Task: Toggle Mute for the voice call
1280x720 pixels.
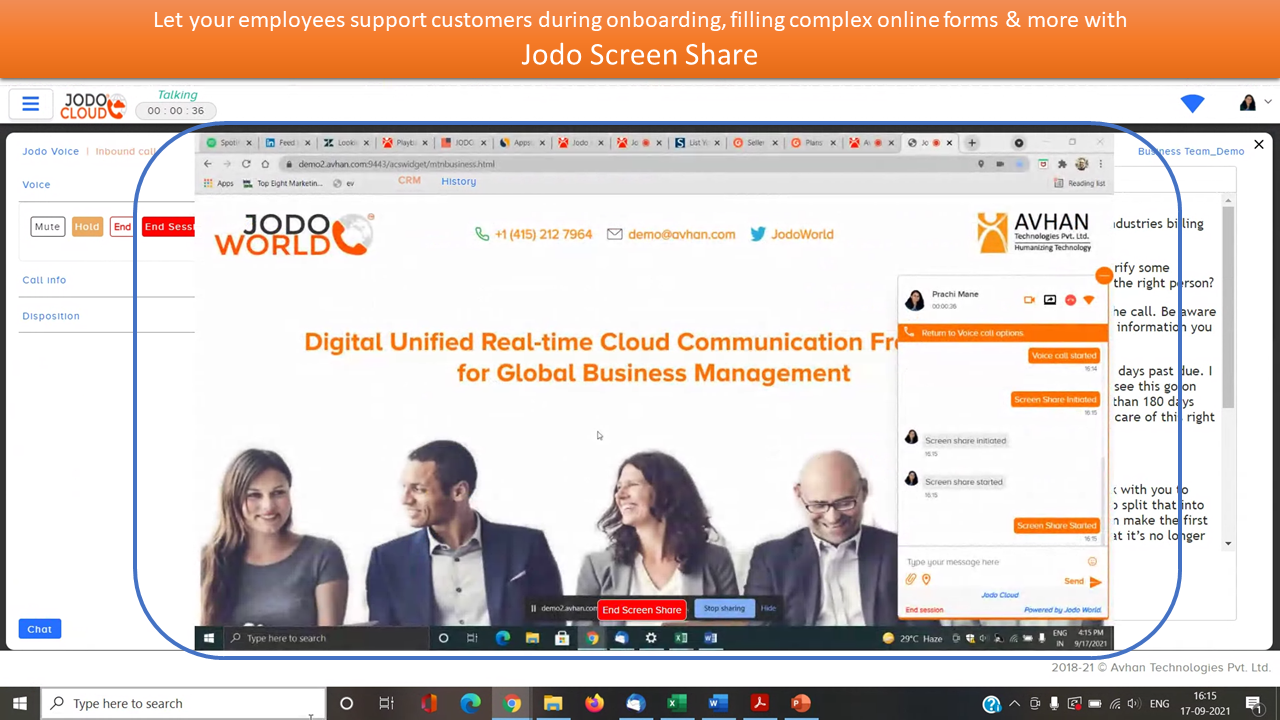Action: pyautogui.click(x=47, y=227)
